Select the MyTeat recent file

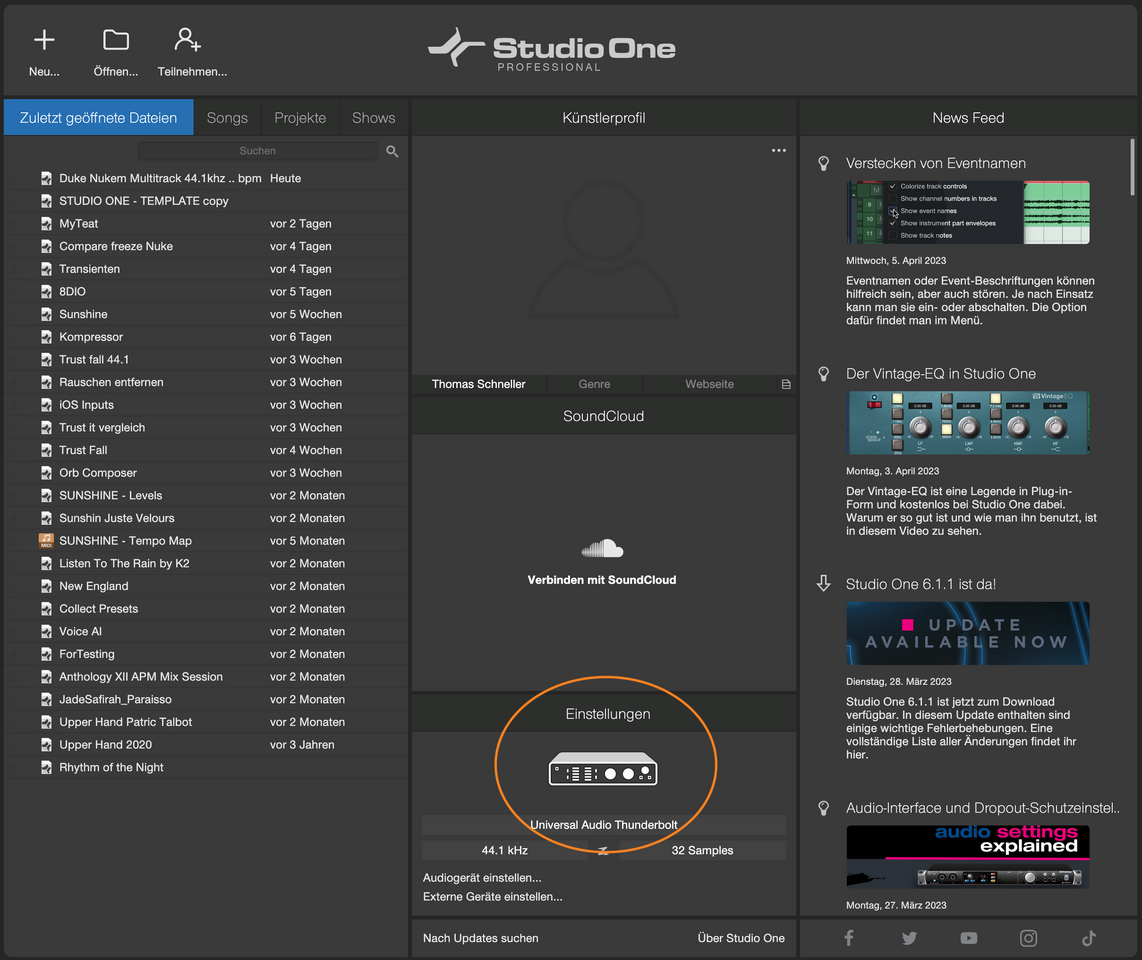pos(205,224)
